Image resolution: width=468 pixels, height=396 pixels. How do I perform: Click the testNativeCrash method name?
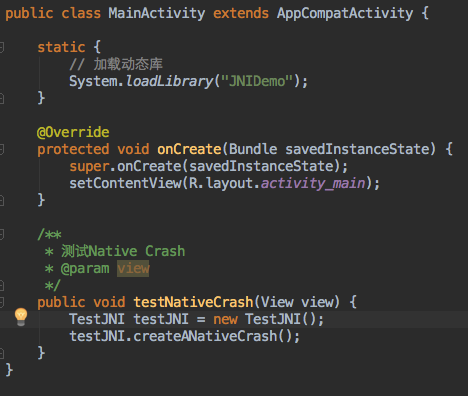[x=193, y=302]
